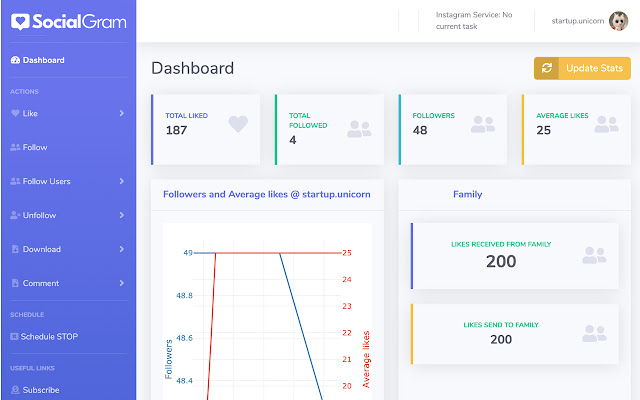The height and width of the screenshot is (400, 640).
Task: Click the people icon in Followers card
Action: click(482, 124)
